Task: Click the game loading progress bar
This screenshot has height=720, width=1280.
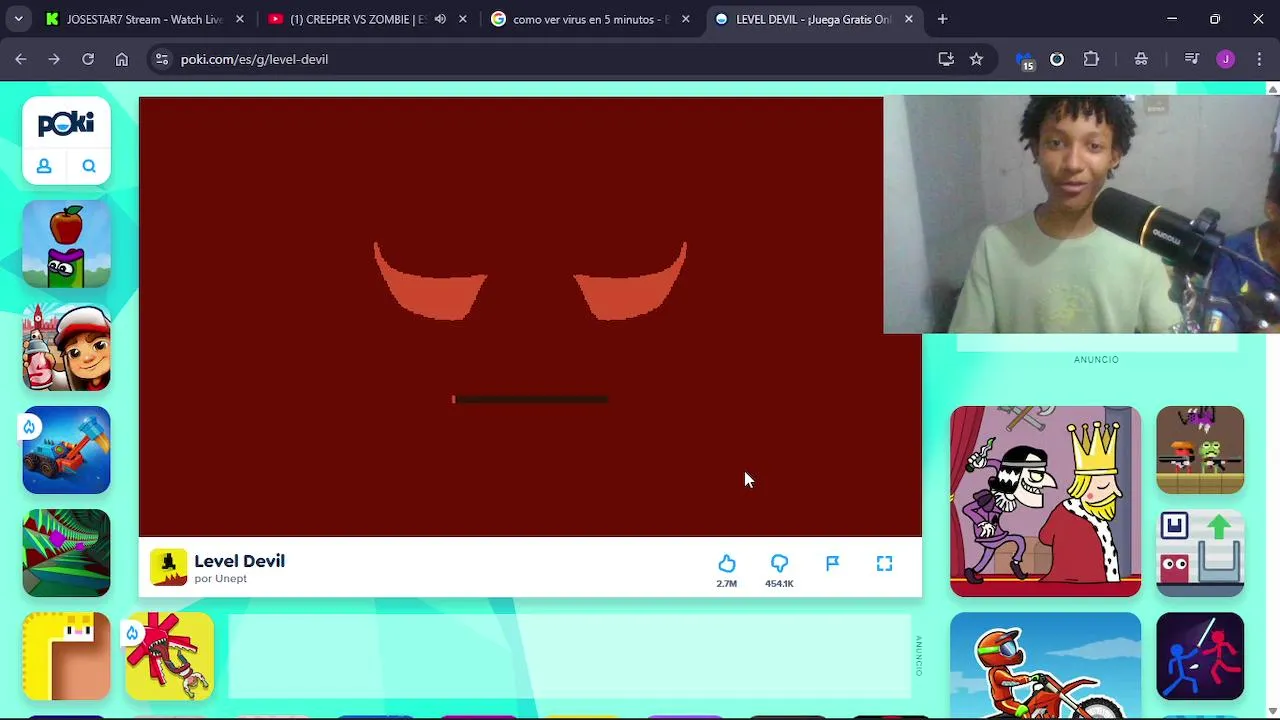Action: (x=530, y=400)
